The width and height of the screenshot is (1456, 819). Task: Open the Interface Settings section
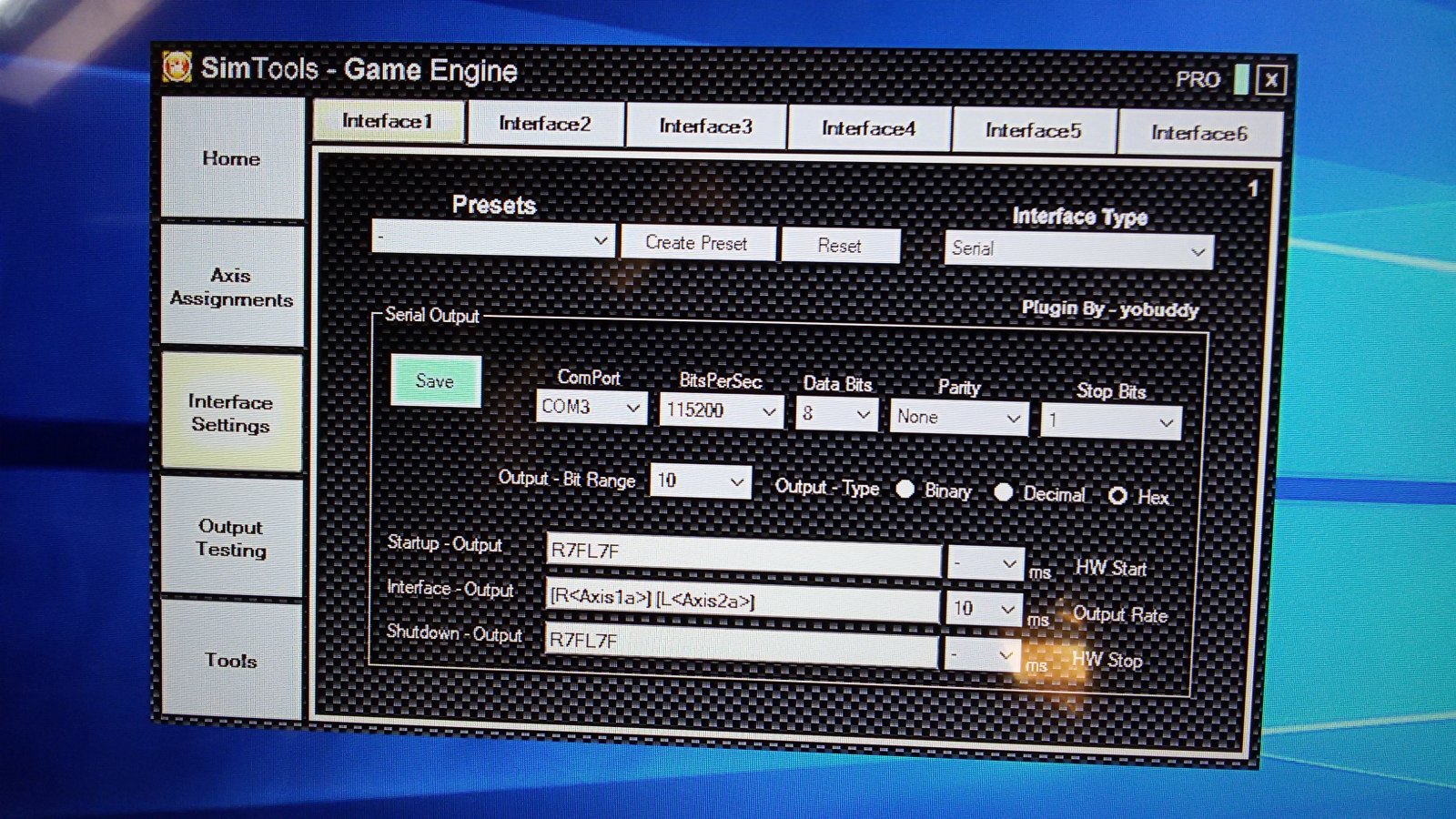231,413
